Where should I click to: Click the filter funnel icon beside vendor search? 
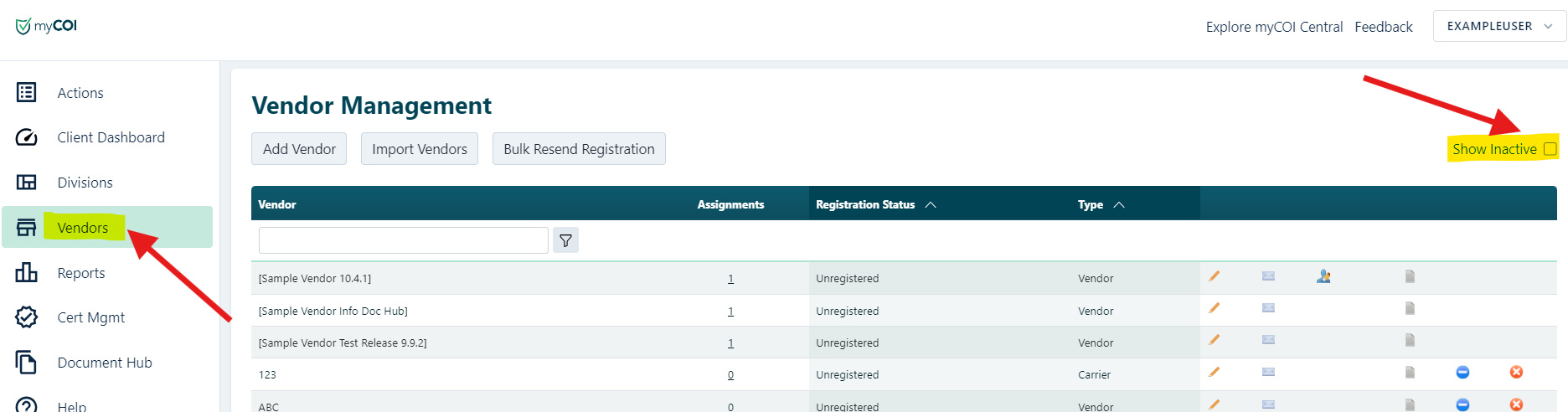566,240
